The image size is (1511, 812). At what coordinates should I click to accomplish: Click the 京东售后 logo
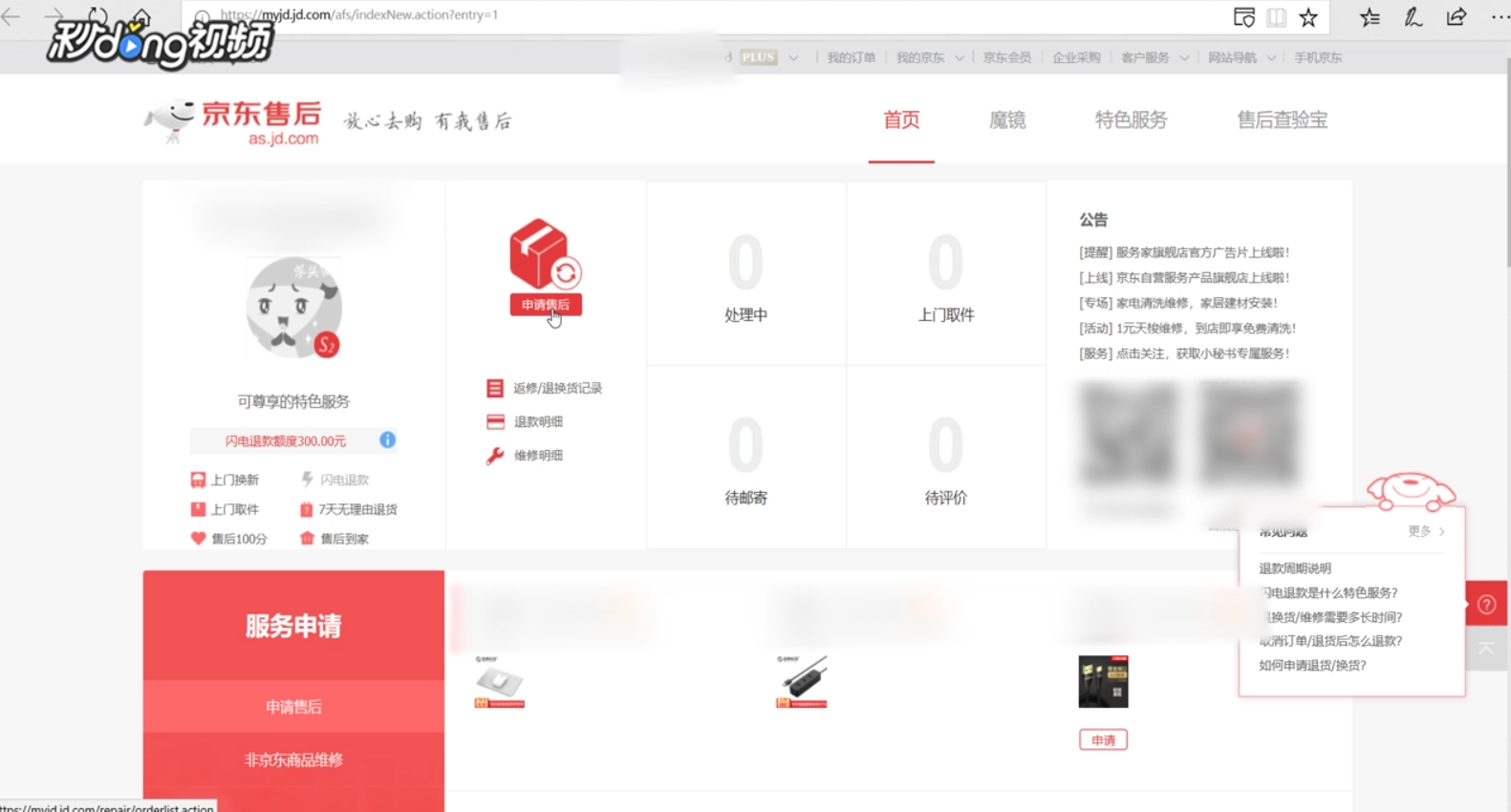[233, 122]
